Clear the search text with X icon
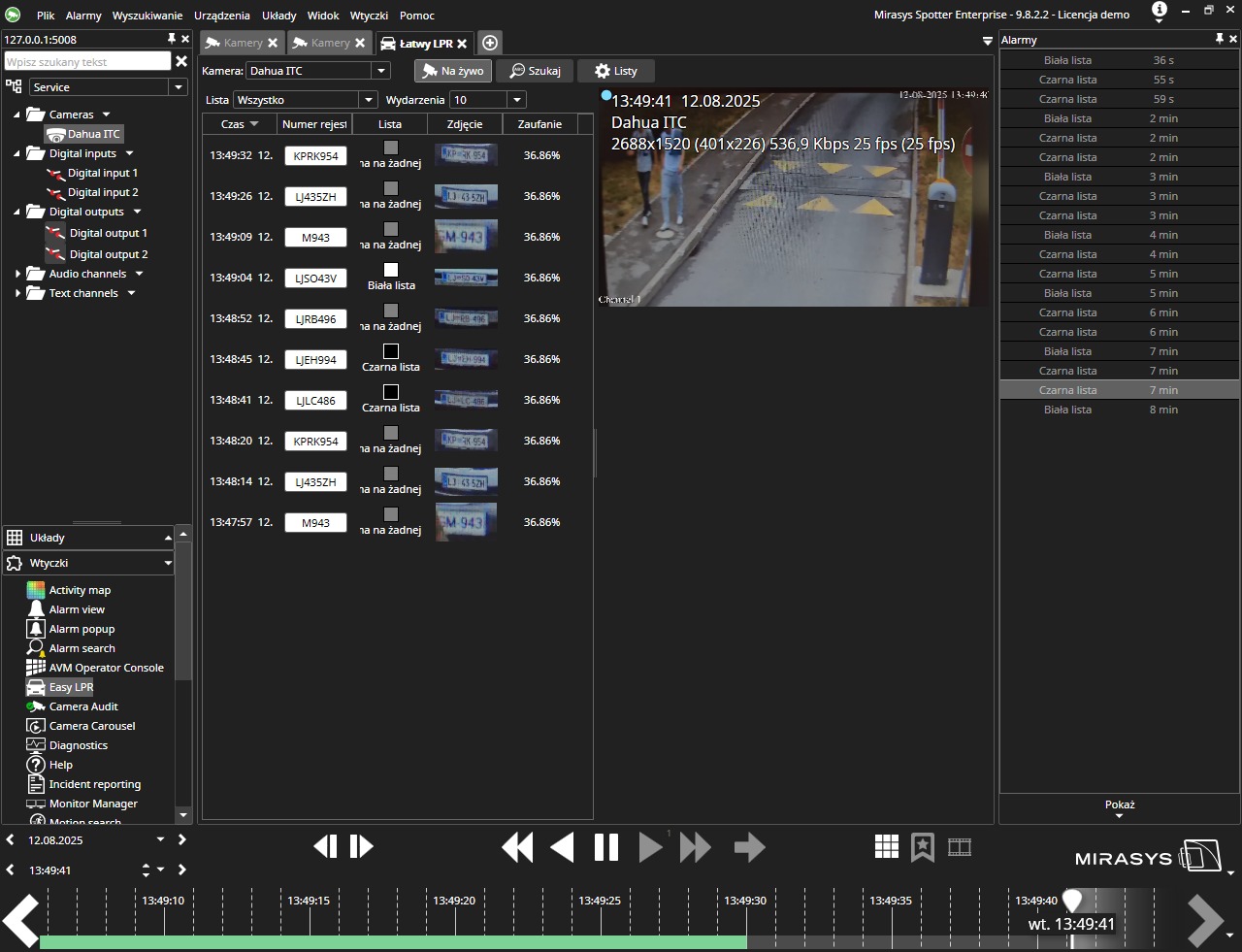The width and height of the screenshot is (1242, 952). tap(181, 61)
